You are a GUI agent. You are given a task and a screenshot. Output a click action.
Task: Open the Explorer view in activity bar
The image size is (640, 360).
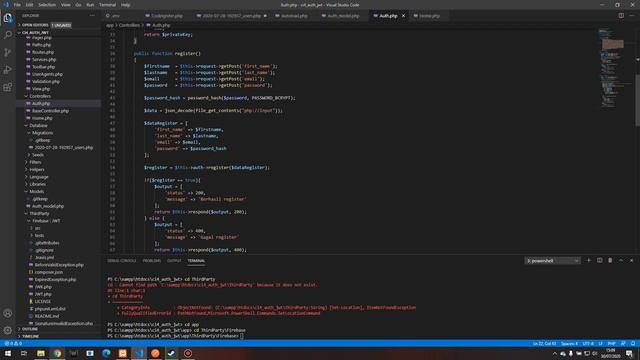(8, 18)
